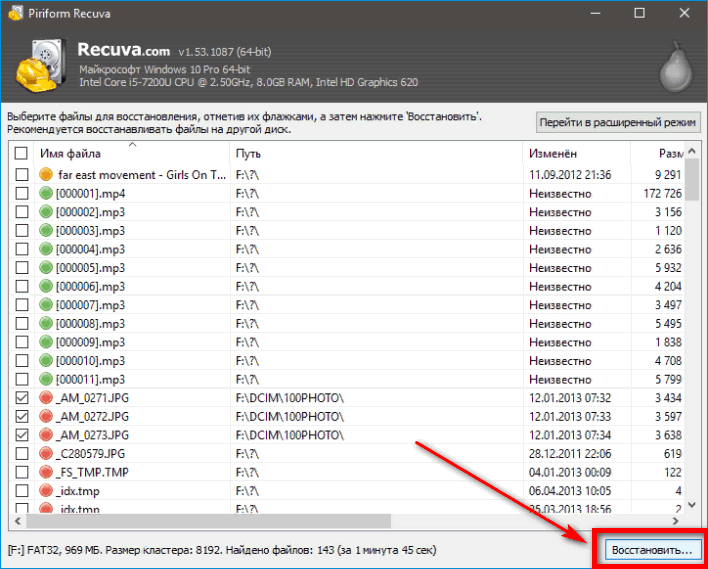Click red status icon beside _C280579.JPG
The height and width of the screenshot is (569, 708).
pyautogui.click(x=45, y=454)
